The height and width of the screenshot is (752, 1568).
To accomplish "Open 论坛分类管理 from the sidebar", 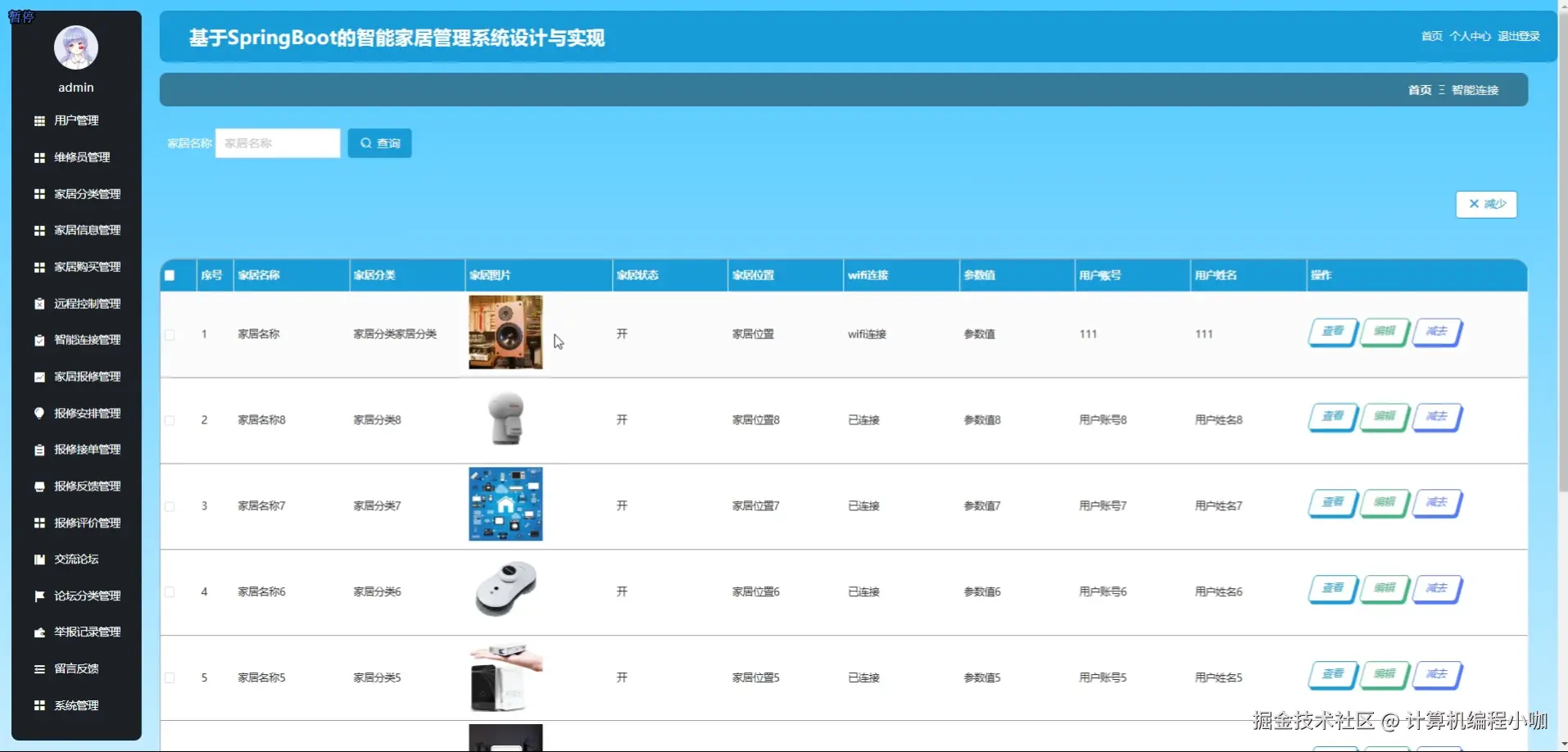I will (87, 596).
